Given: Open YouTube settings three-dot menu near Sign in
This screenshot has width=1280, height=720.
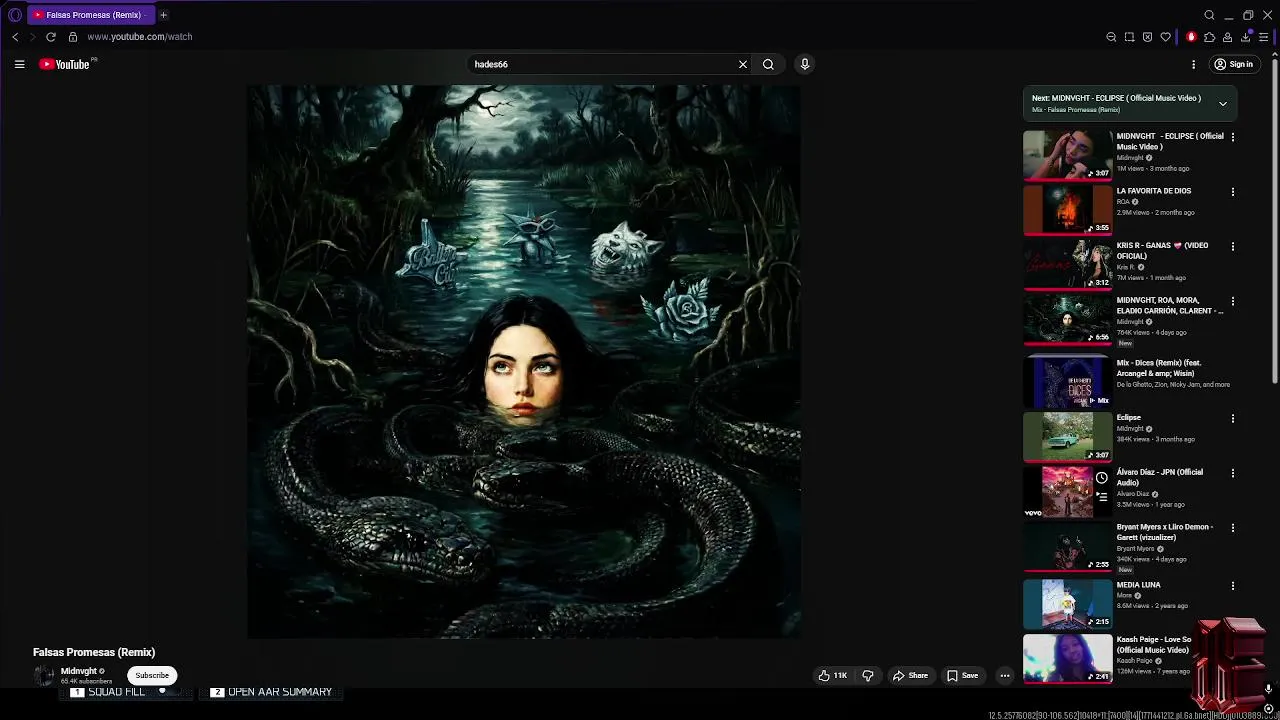Looking at the screenshot, I should (x=1193, y=64).
